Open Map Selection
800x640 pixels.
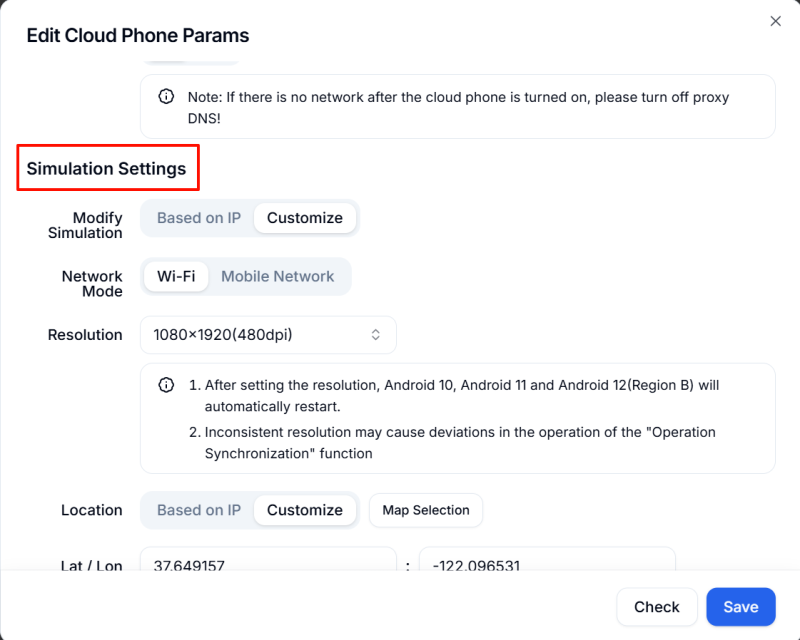(426, 510)
